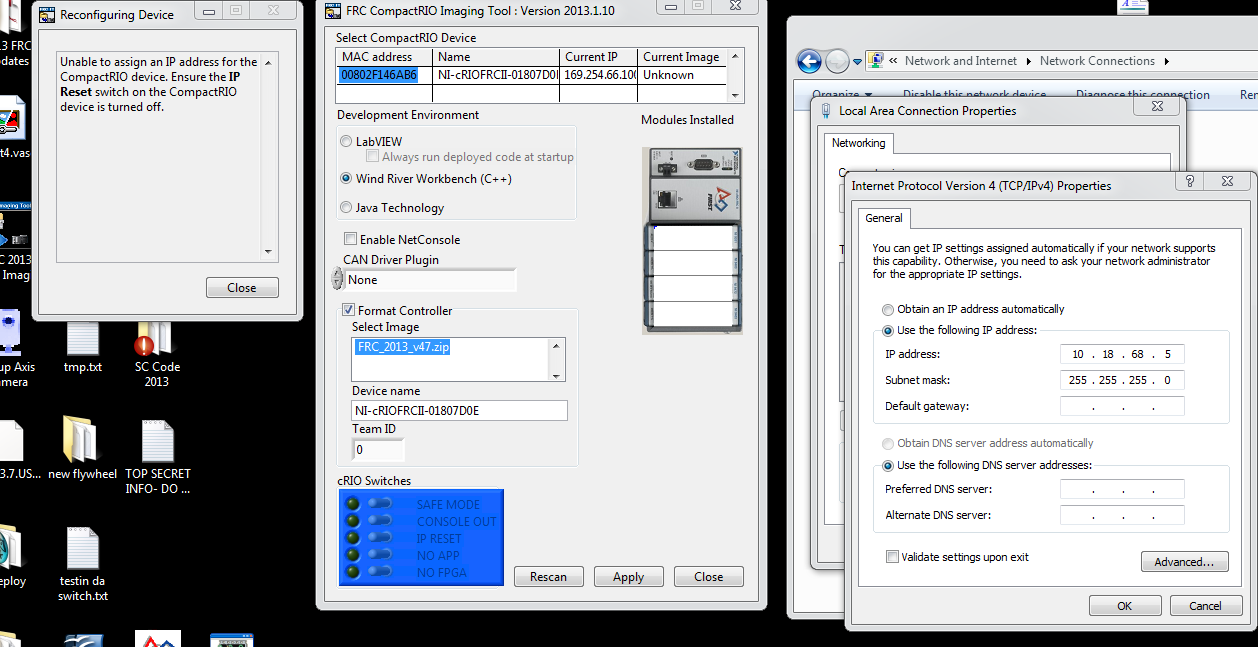
Task: Select the LabVIEW development environment
Action: point(347,142)
